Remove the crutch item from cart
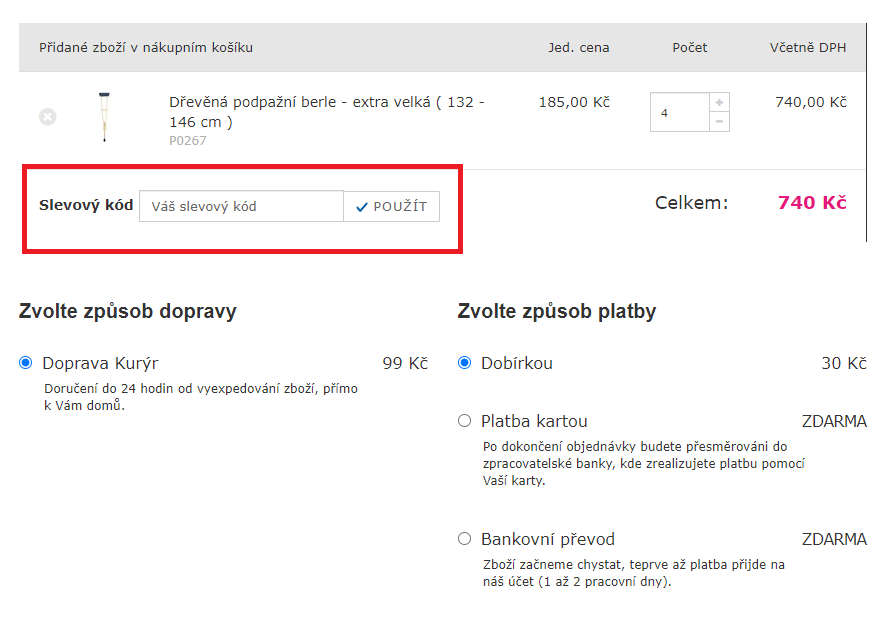Viewport: 886px width, 628px height. (47, 117)
